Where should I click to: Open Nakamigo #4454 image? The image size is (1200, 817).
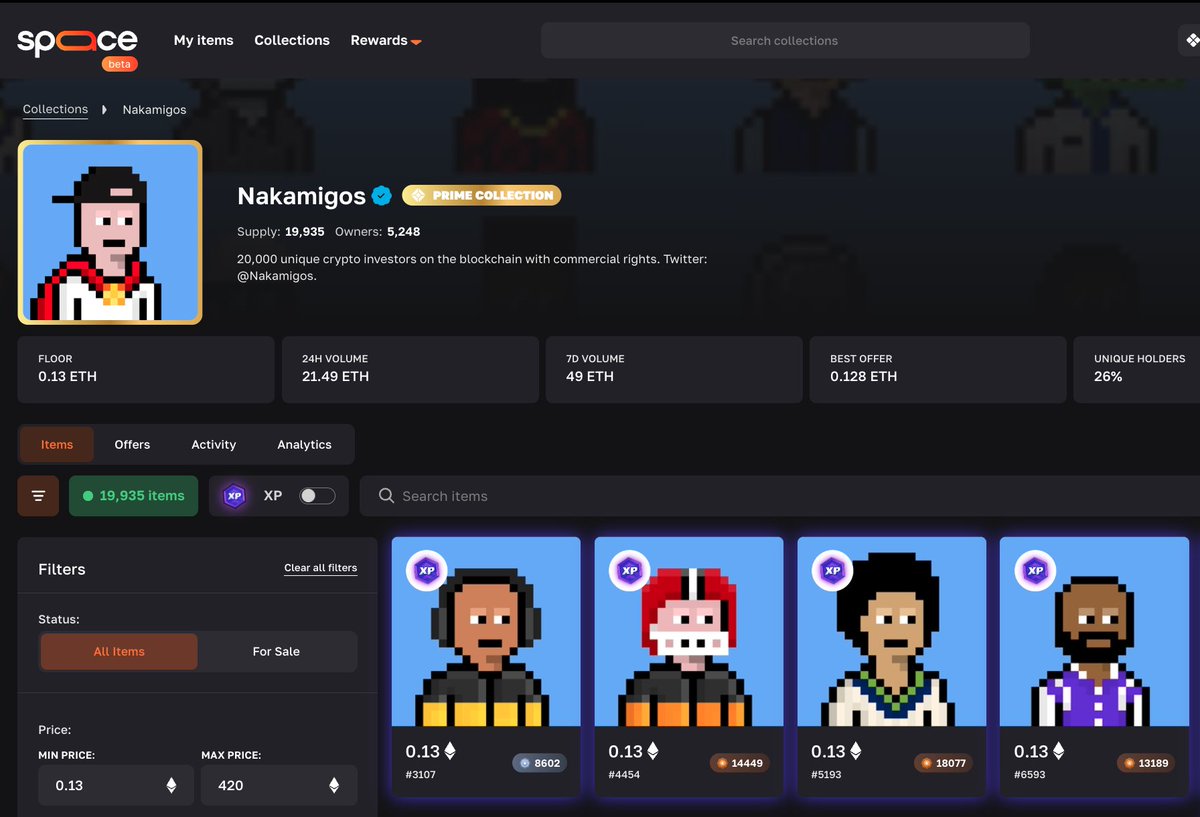point(689,632)
